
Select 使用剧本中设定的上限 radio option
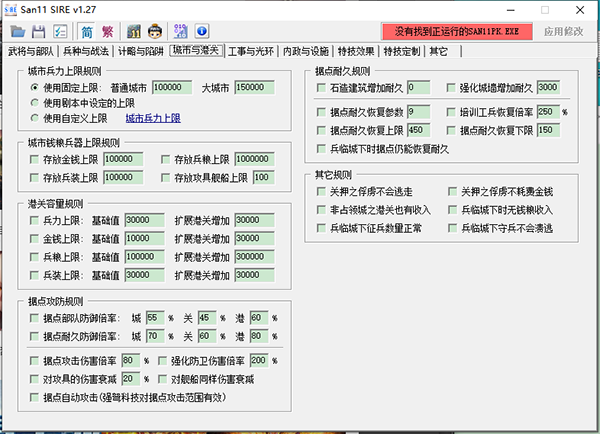coord(34,103)
